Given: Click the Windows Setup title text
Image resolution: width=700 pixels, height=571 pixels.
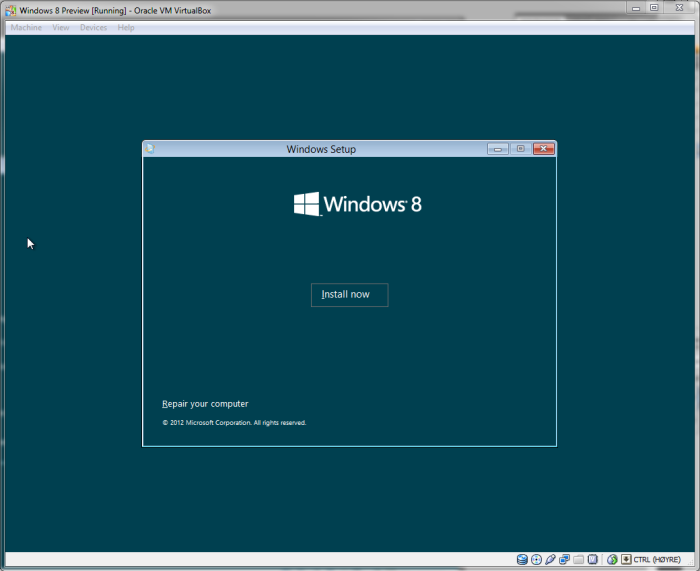Looking at the screenshot, I should pos(321,149).
